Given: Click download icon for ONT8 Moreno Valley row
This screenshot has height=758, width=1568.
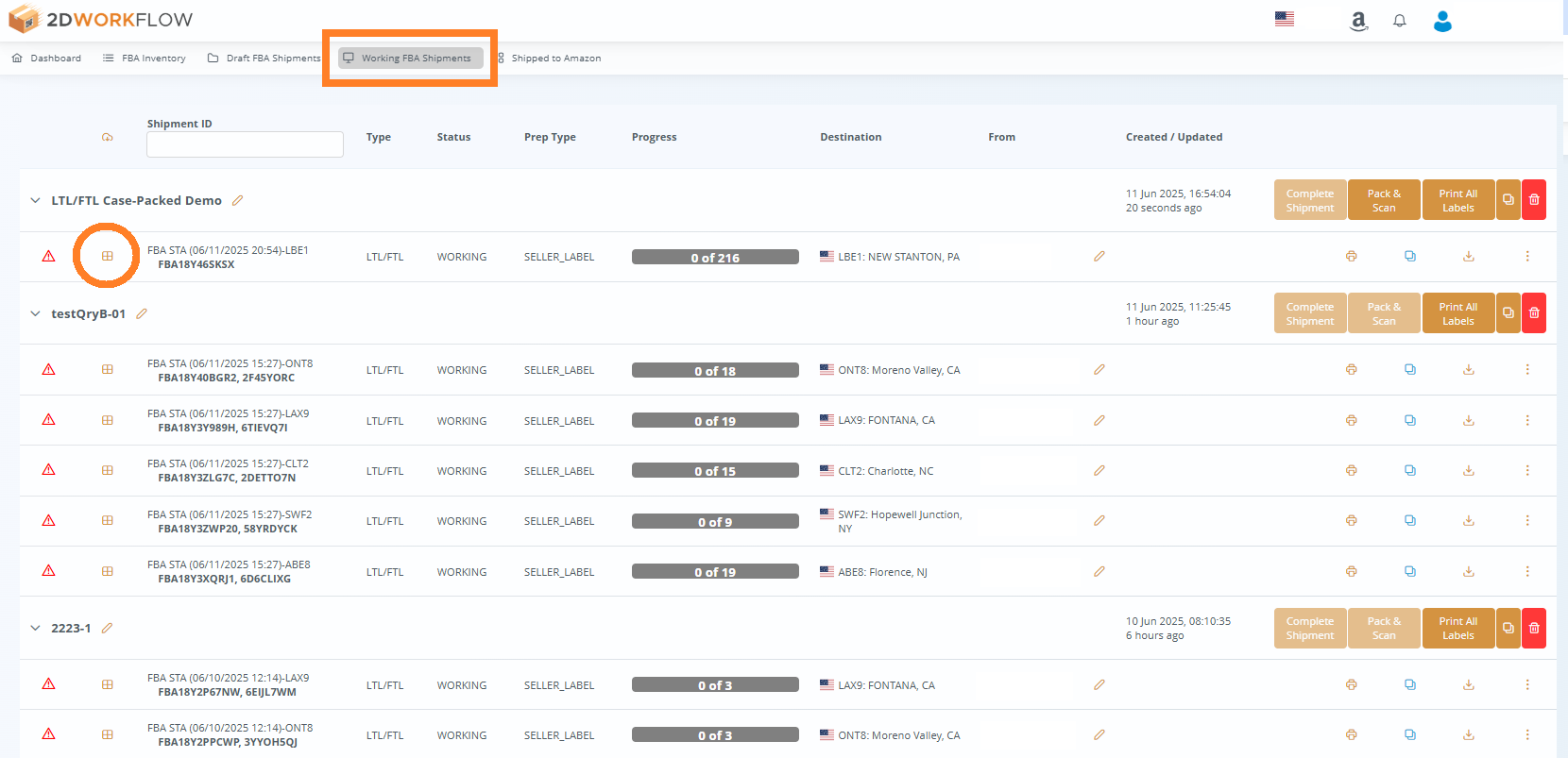Looking at the screenshot, I should tap(1469, 370).
